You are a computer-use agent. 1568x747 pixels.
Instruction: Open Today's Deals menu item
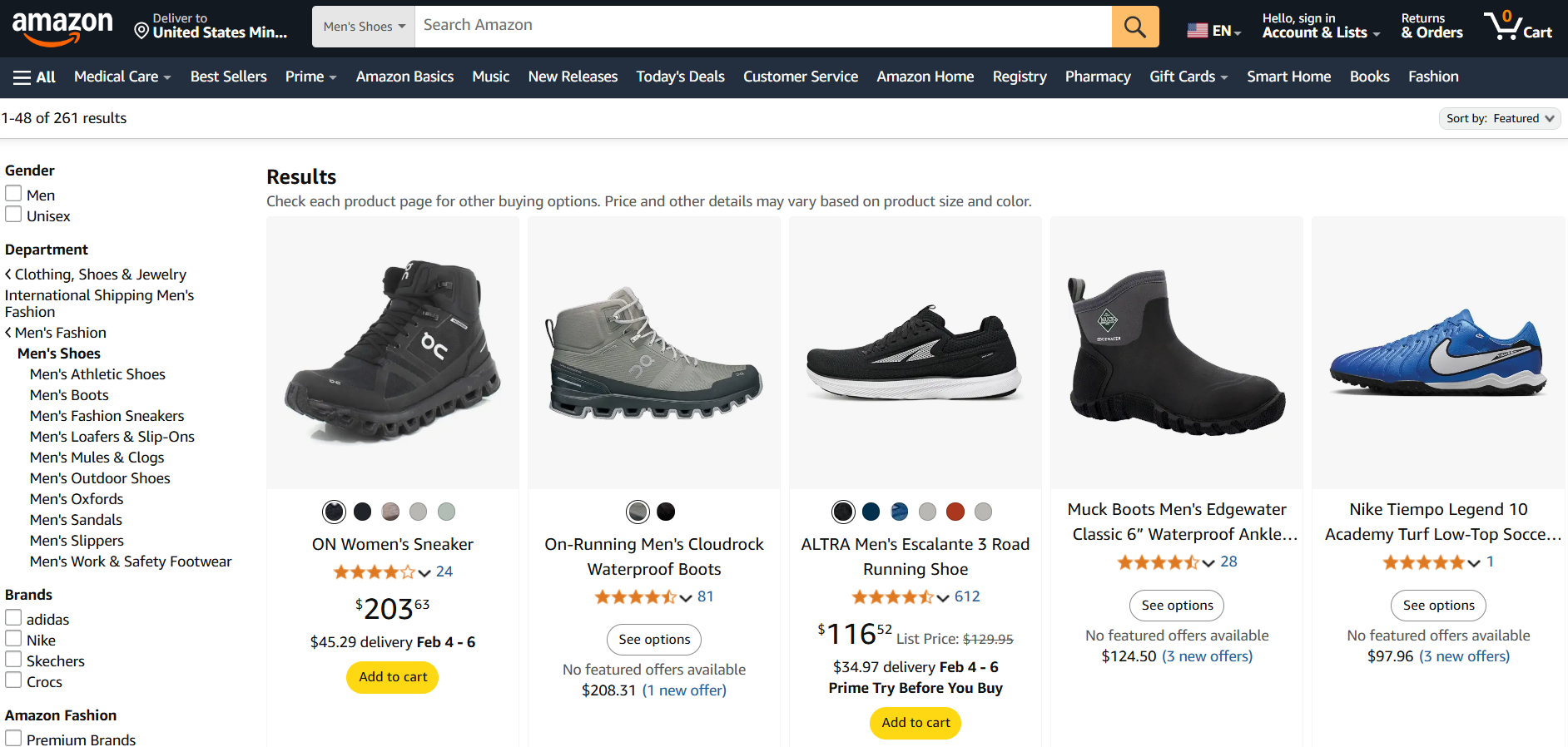680,77
